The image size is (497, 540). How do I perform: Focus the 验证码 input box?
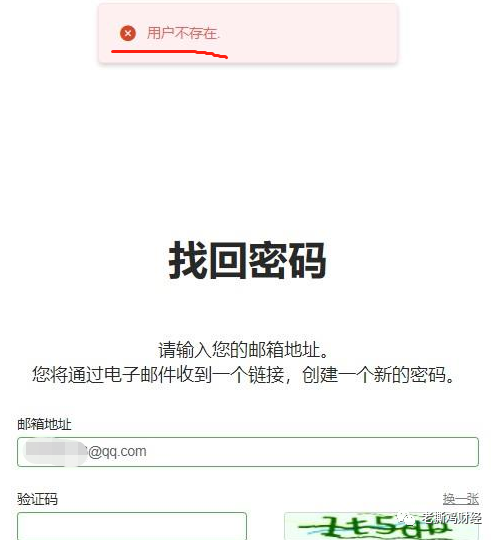(132, 526)
